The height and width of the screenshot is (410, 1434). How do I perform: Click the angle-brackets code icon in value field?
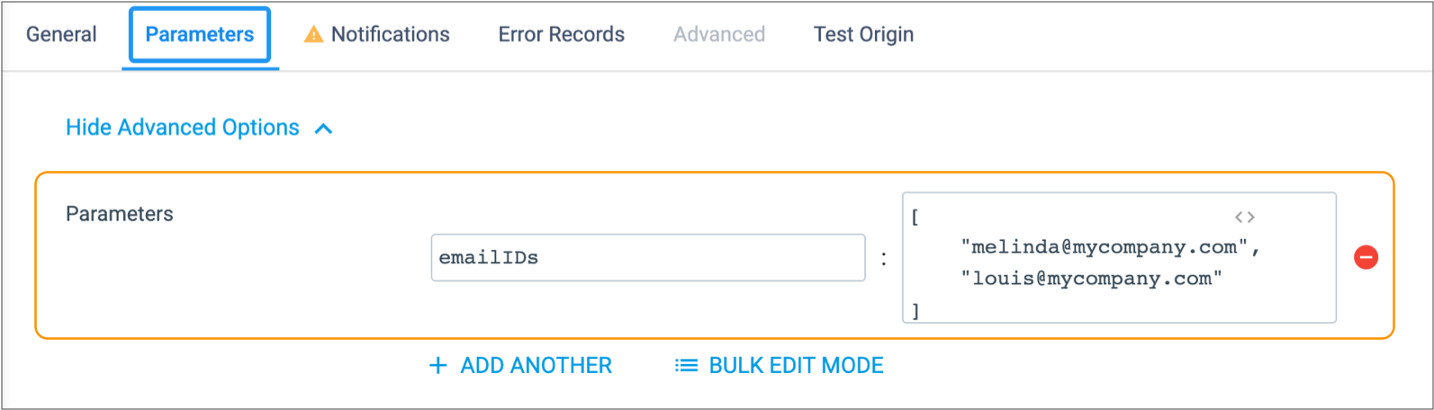click(1244, 217)
